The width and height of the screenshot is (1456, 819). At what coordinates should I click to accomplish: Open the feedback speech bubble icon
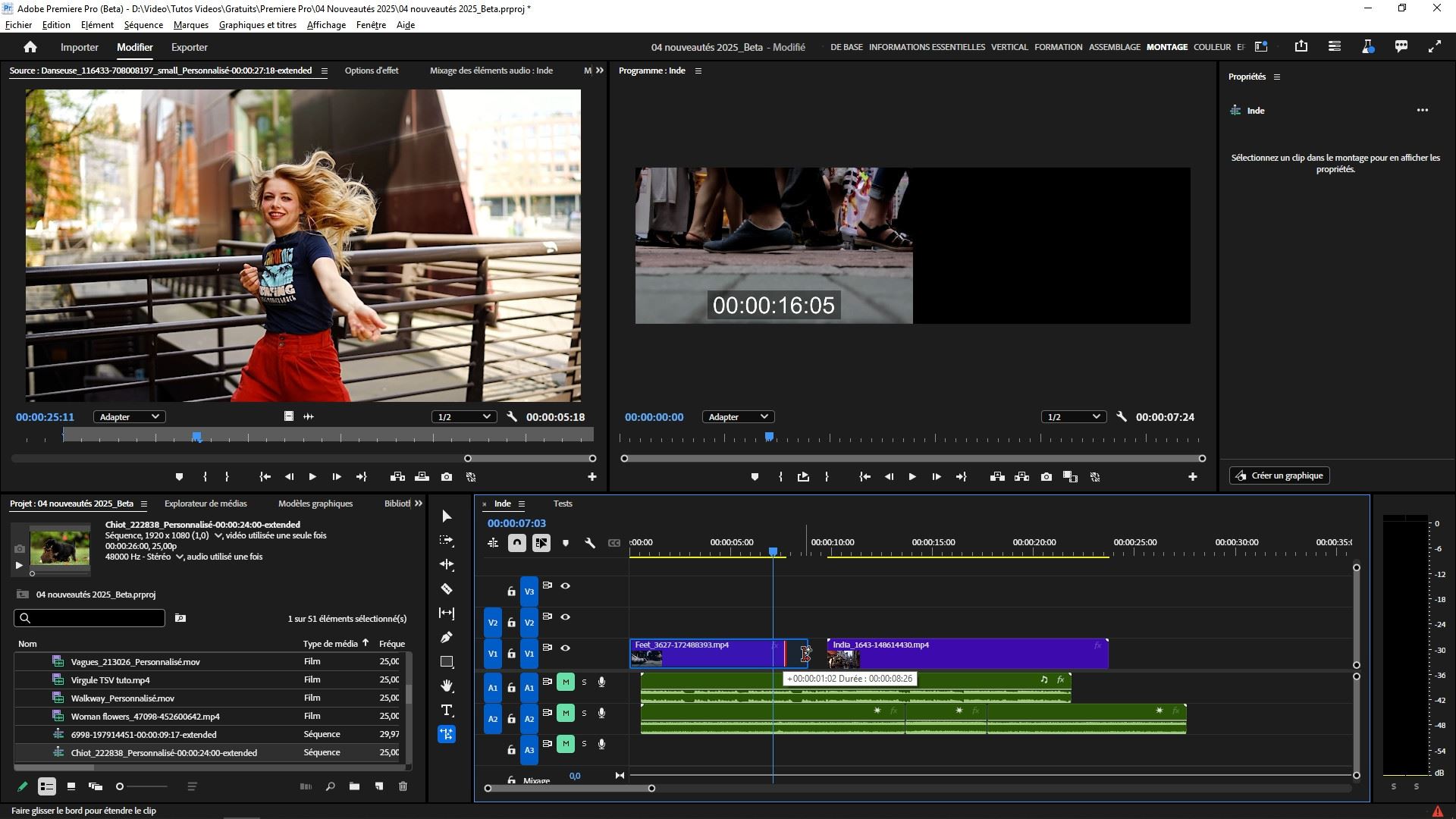[1401, 46]
